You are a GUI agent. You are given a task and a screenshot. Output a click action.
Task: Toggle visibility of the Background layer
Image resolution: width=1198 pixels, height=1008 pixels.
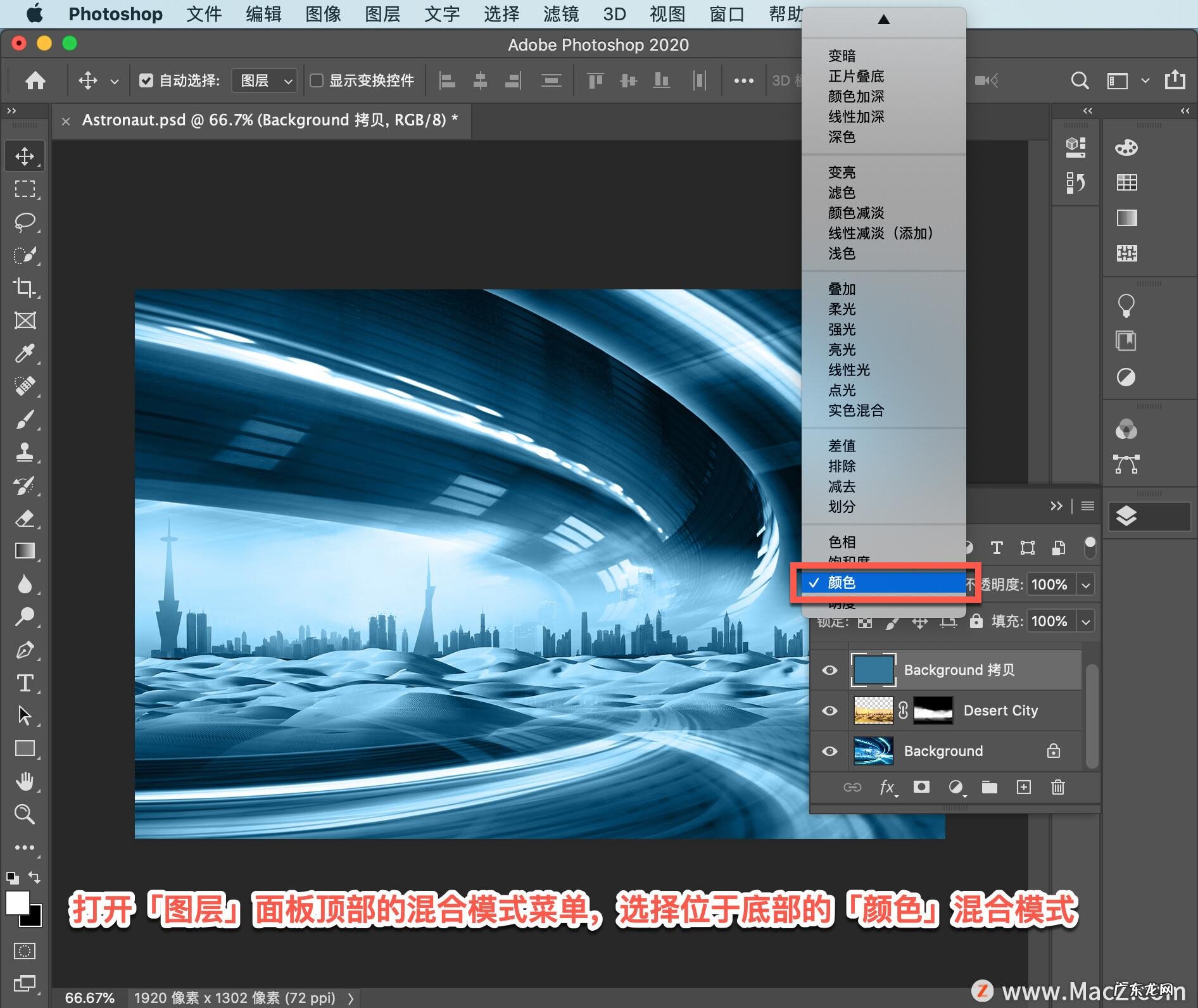coord(829,751)
